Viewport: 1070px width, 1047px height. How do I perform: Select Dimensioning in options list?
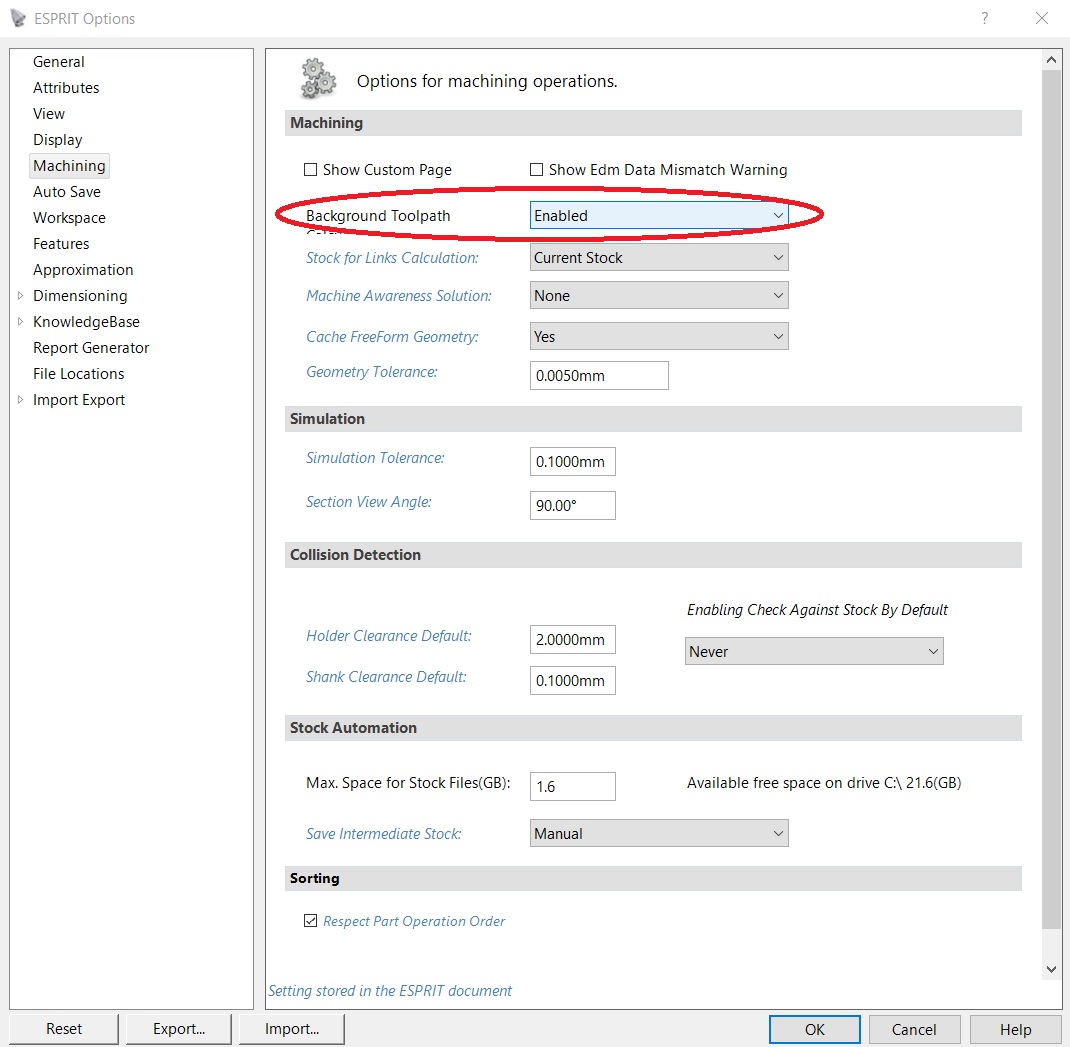click(x=81, y=296)
